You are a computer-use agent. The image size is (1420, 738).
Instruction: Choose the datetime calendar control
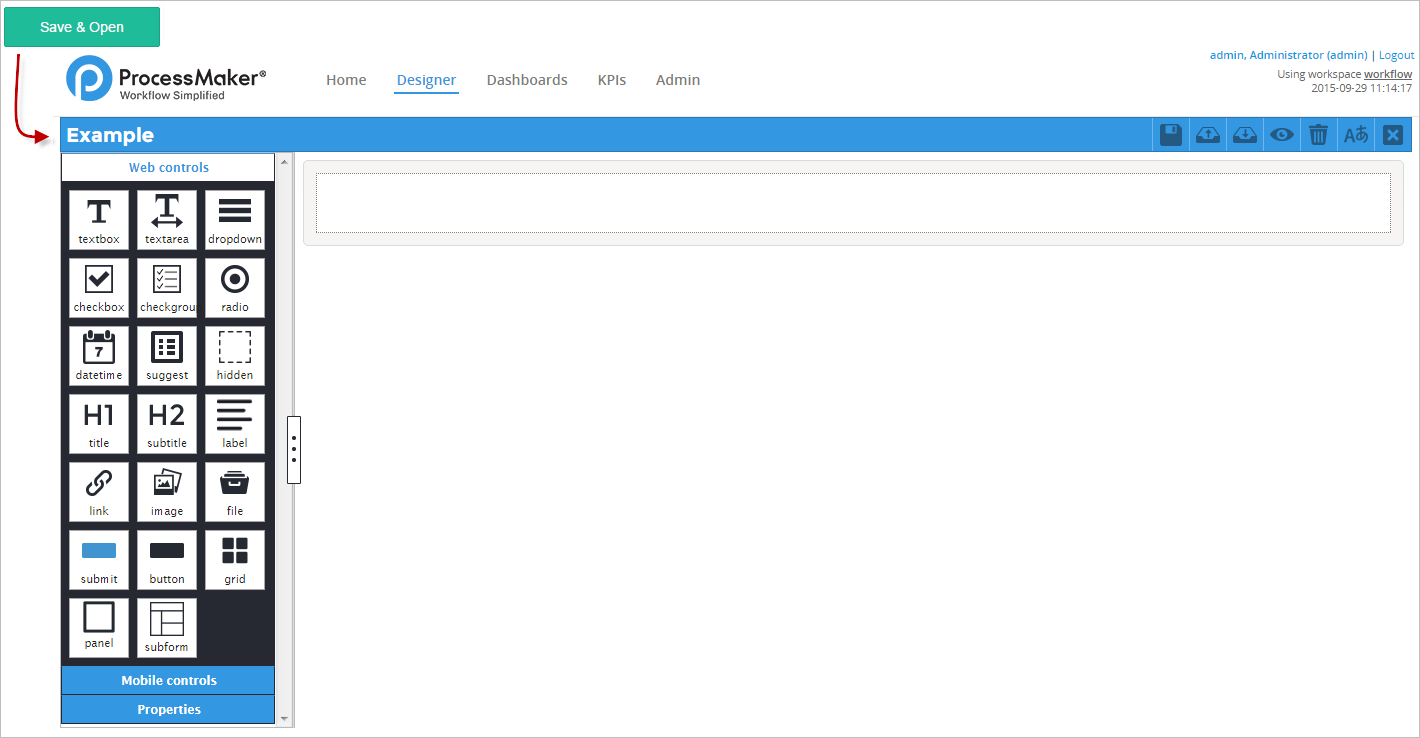[x=99, y=355]
